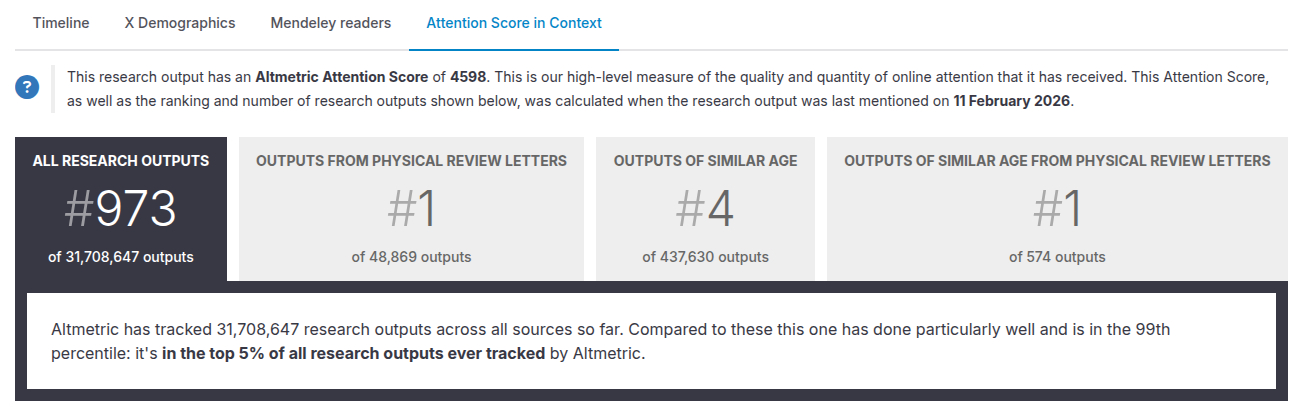This screenshot has height=420, width=1298.
Task: Click the Attention Score in Context tab
Action: click(514, 23)
